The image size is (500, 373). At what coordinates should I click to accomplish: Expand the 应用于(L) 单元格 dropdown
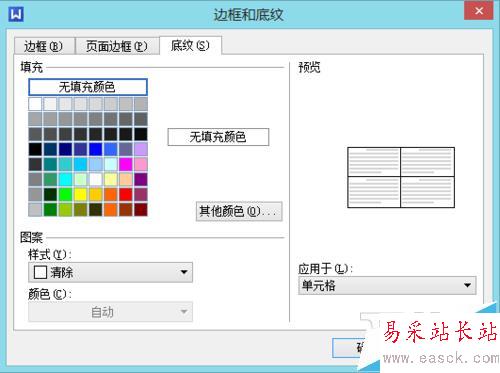point(387,285)
